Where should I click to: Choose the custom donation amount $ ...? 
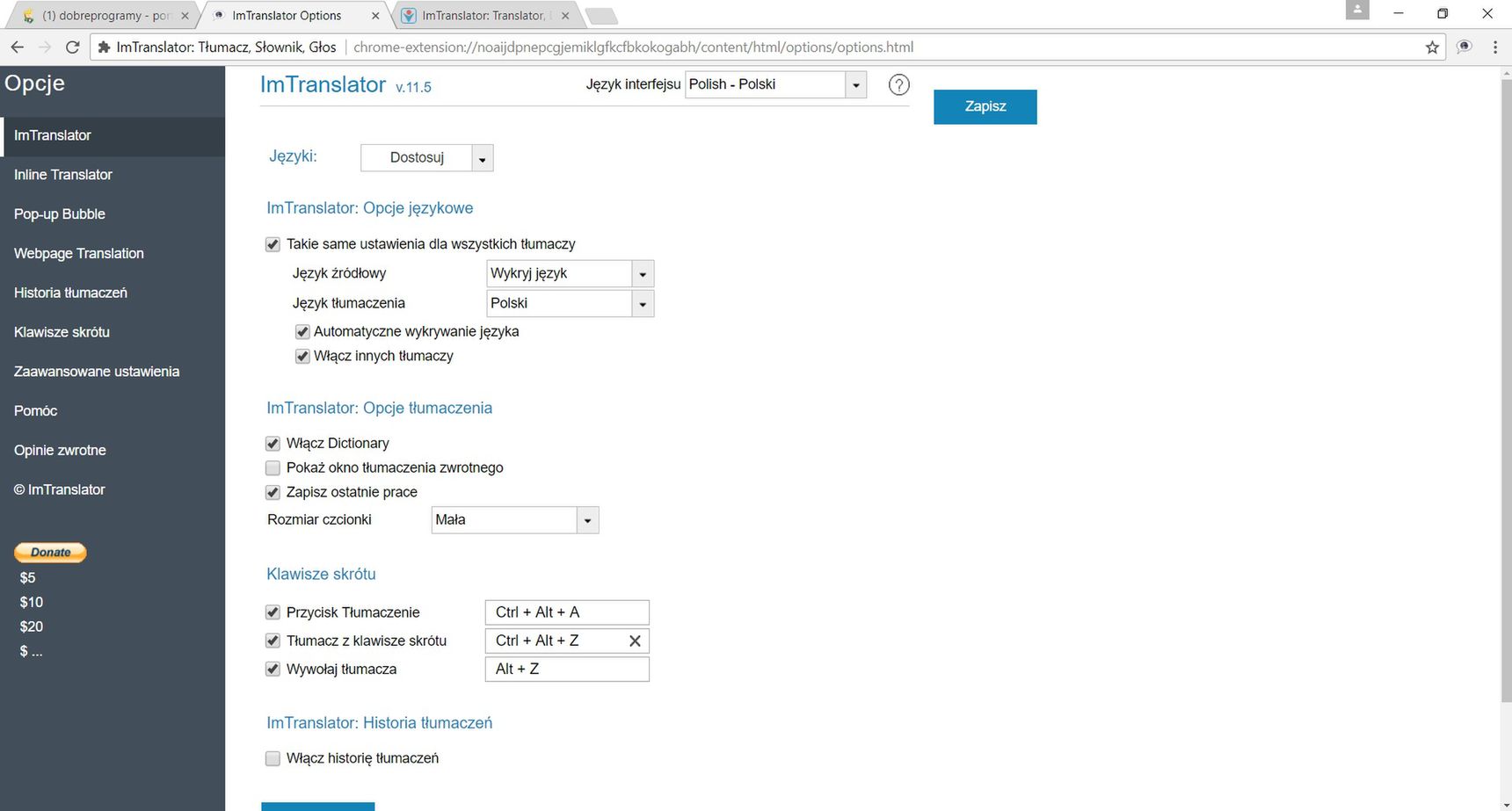pos(31,652)
